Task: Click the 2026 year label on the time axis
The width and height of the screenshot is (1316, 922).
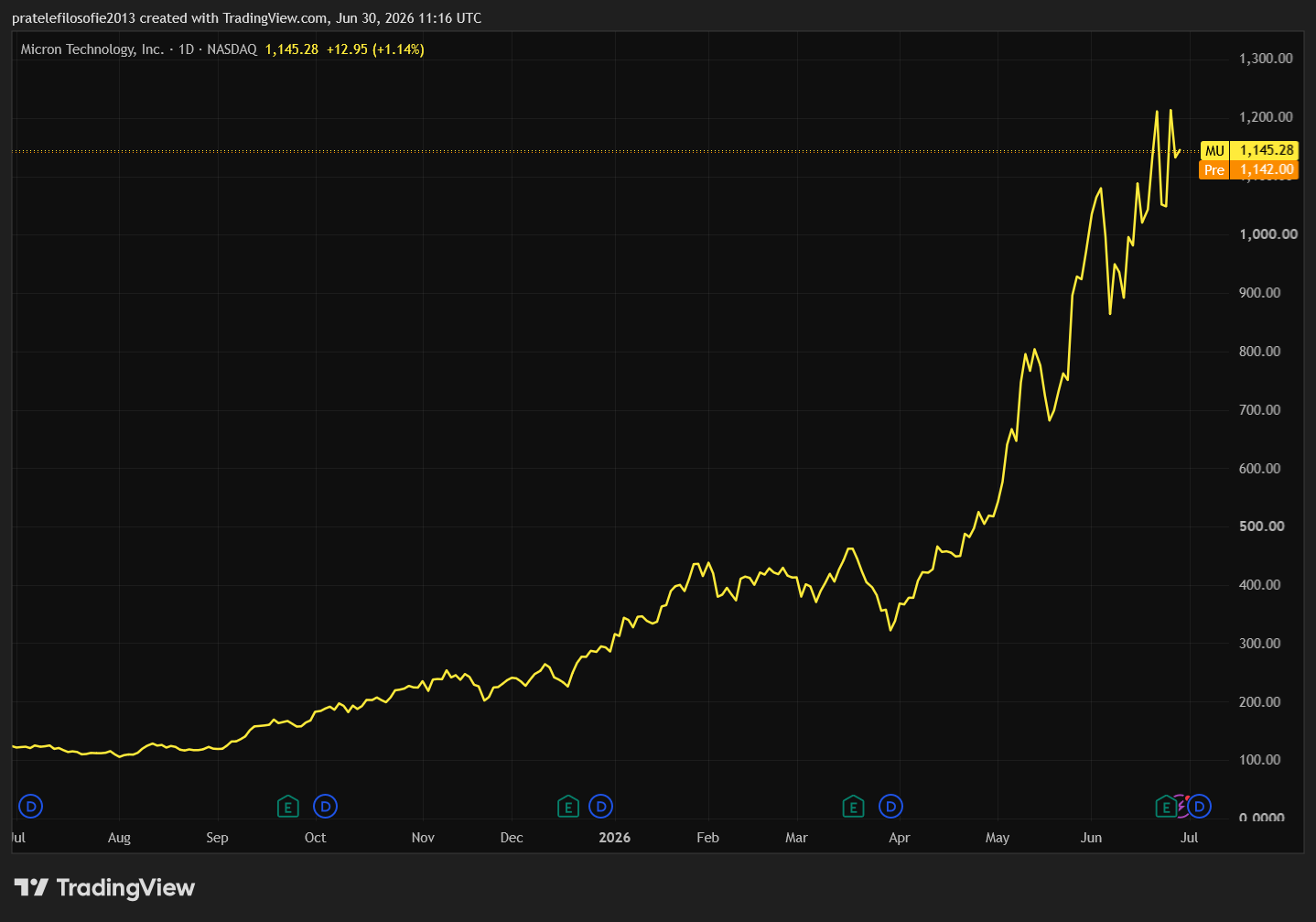Action: click(615, 838)
